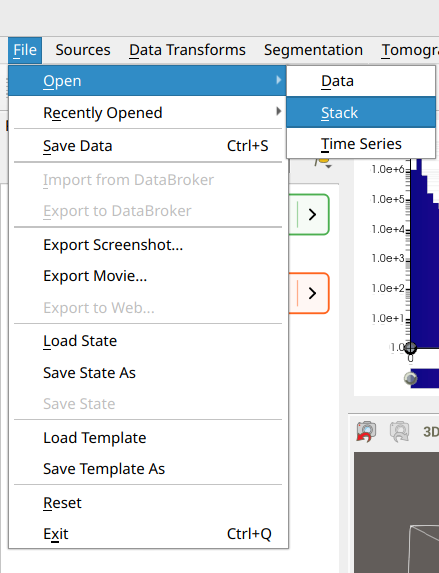Select Export Screenshot... menu item
The width and height of the screenshot is (439, 573).
pos(147,245)
